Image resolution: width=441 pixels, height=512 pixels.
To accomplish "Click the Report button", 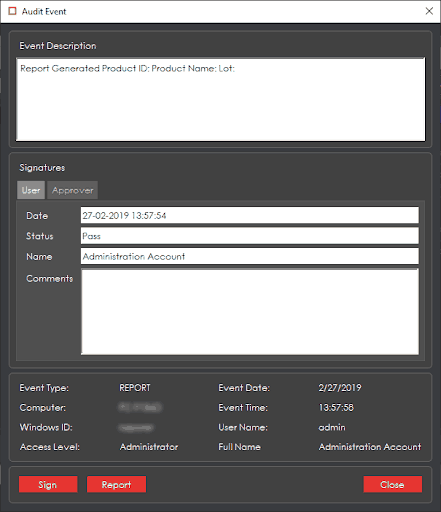I will [116, 484].
